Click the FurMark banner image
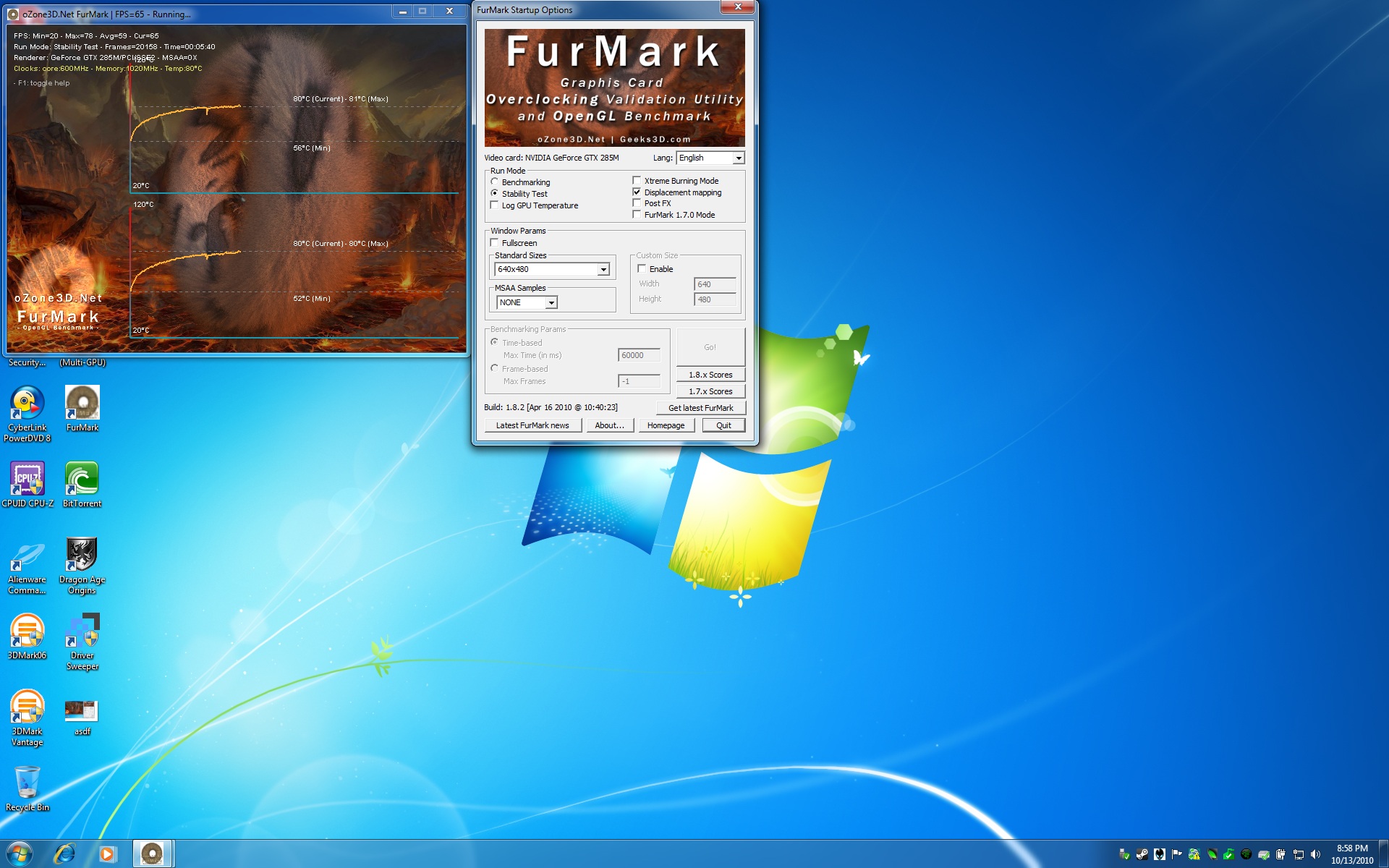This screenshot has height=868, width=1389. (x=614, y=88)
